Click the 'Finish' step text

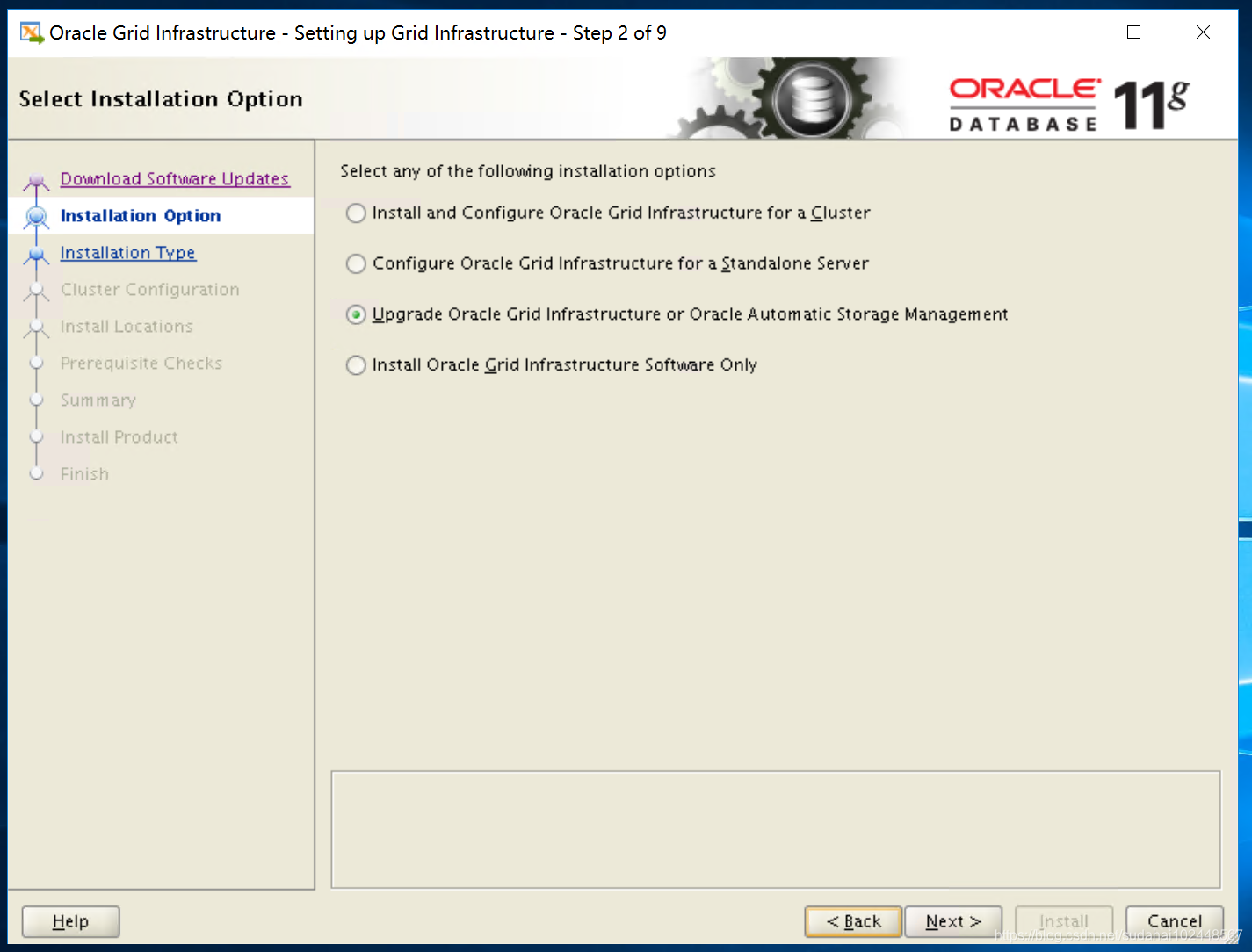[x=84, y=474]
